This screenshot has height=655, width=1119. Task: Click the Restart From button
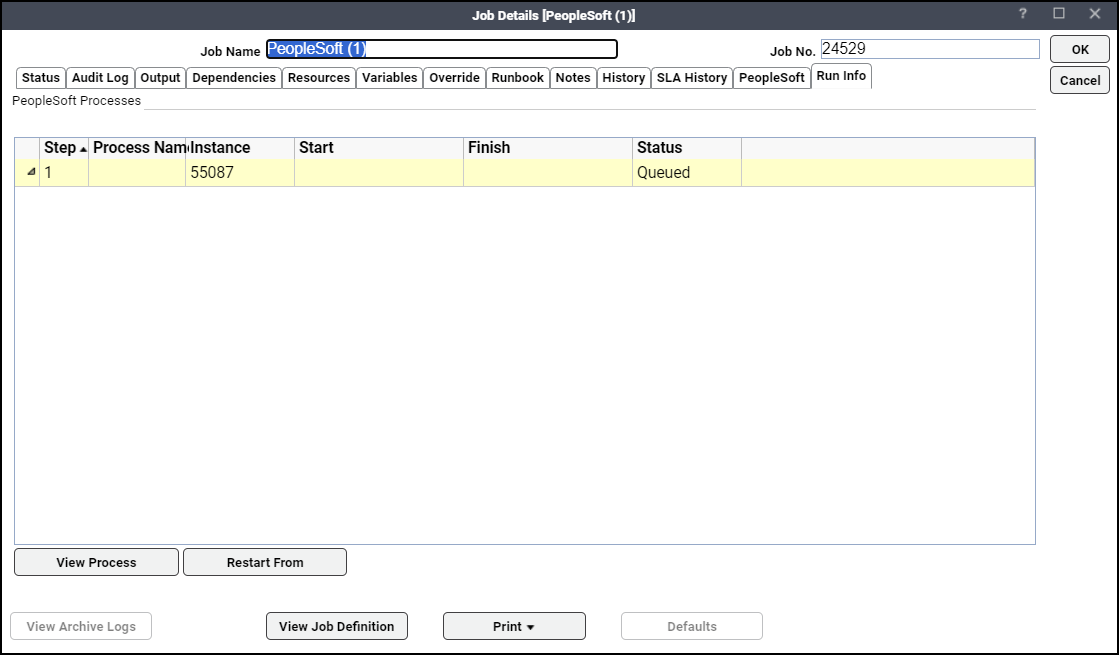(265, 562)
